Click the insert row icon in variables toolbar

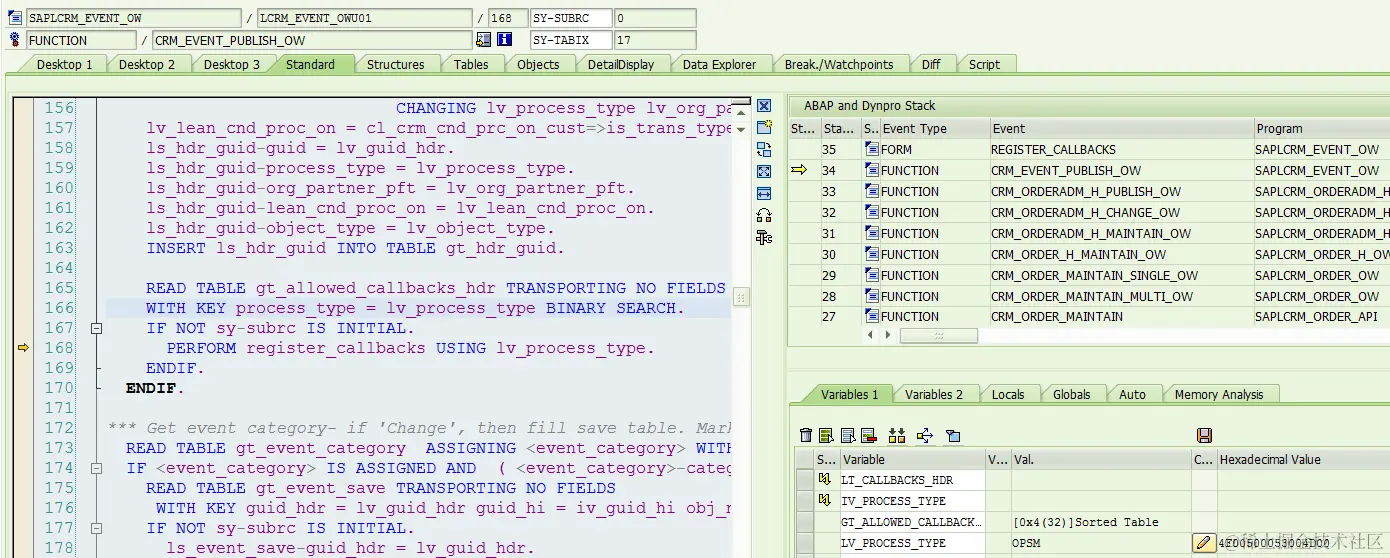826,435
